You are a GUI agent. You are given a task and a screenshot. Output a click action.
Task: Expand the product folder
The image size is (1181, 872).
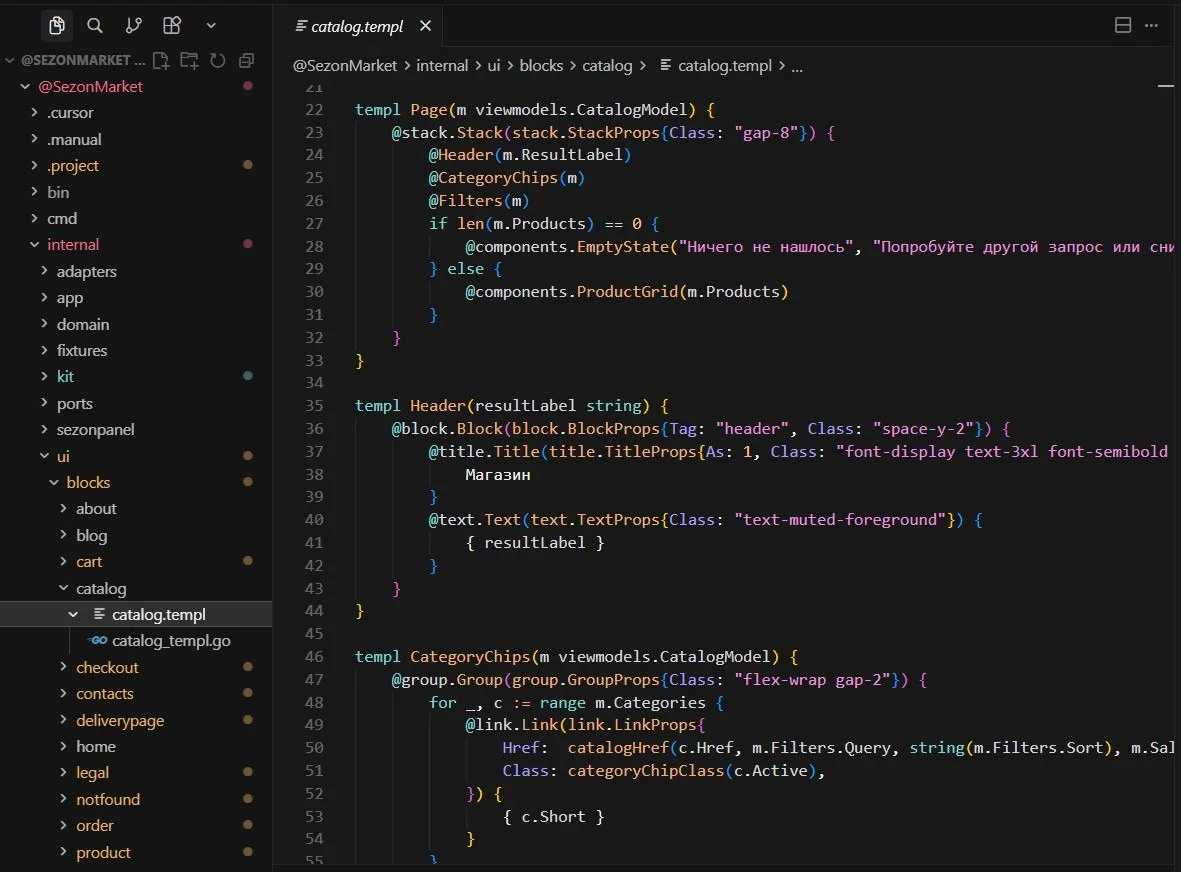pos(63,852)
